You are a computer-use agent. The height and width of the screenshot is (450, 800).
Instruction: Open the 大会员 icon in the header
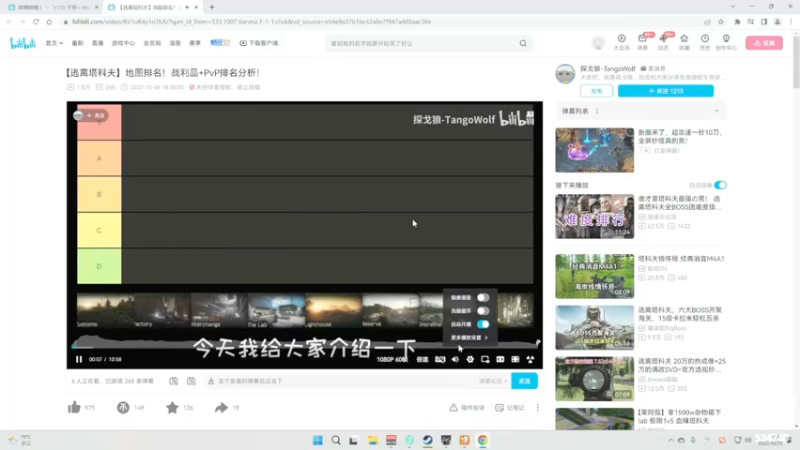(621, 42)
